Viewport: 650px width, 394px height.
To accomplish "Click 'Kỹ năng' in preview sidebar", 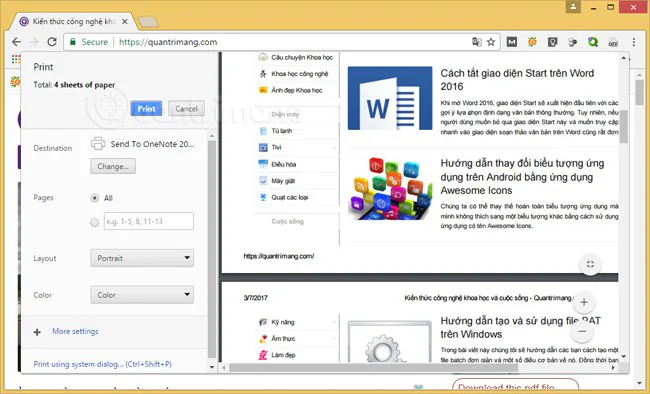I will click(283, 322).
